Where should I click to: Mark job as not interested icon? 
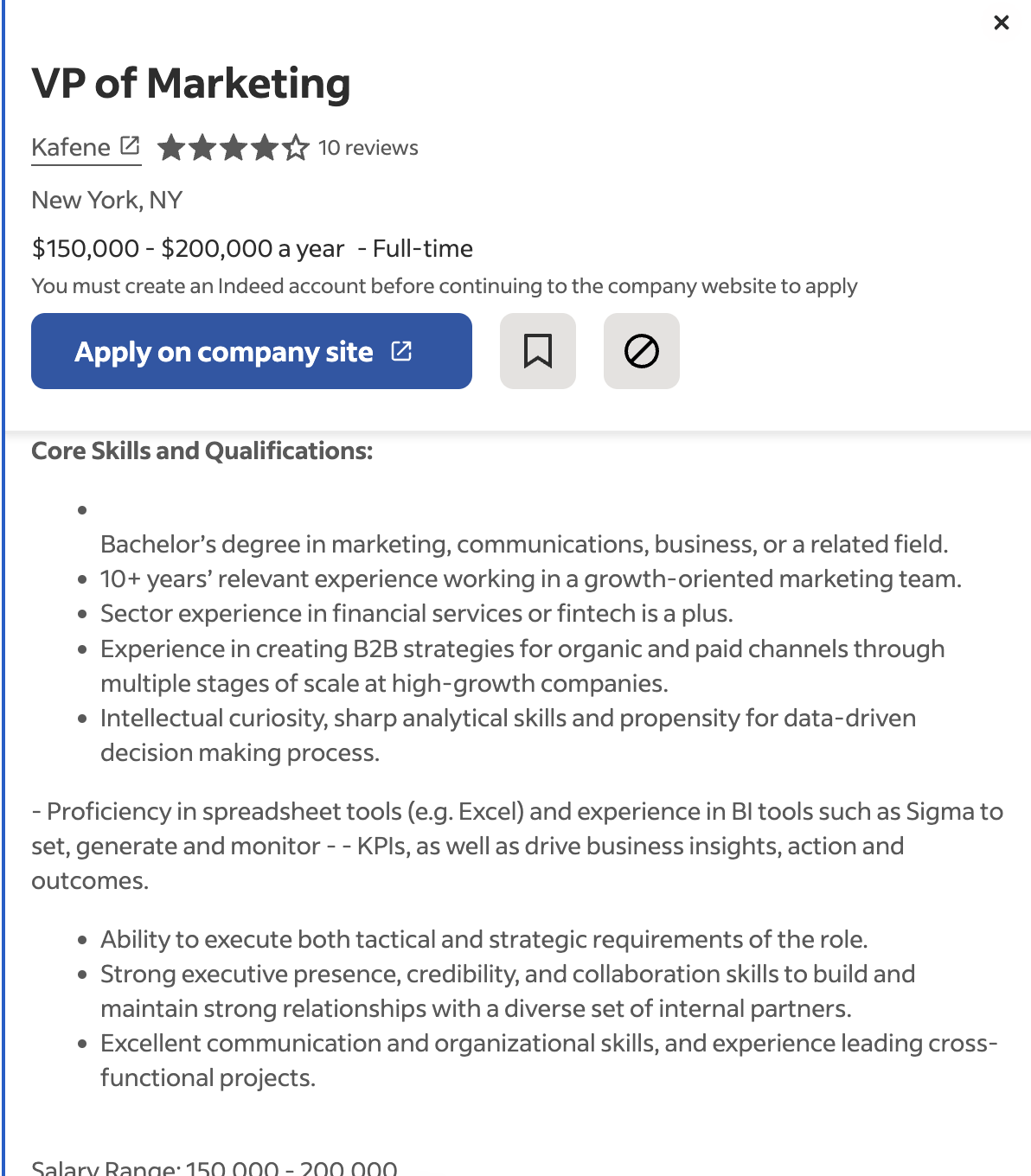(x=642, y=351)
